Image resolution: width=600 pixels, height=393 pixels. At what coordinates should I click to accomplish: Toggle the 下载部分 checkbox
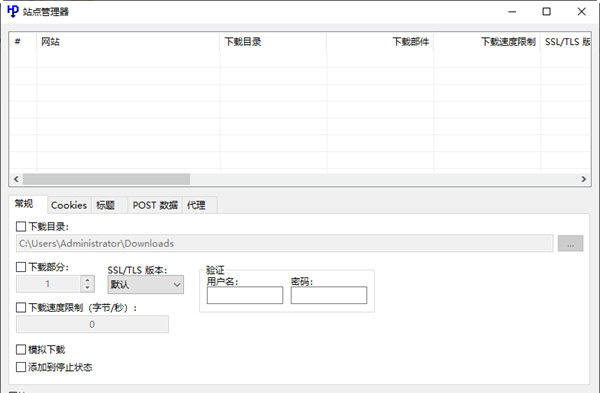point(21,267)
